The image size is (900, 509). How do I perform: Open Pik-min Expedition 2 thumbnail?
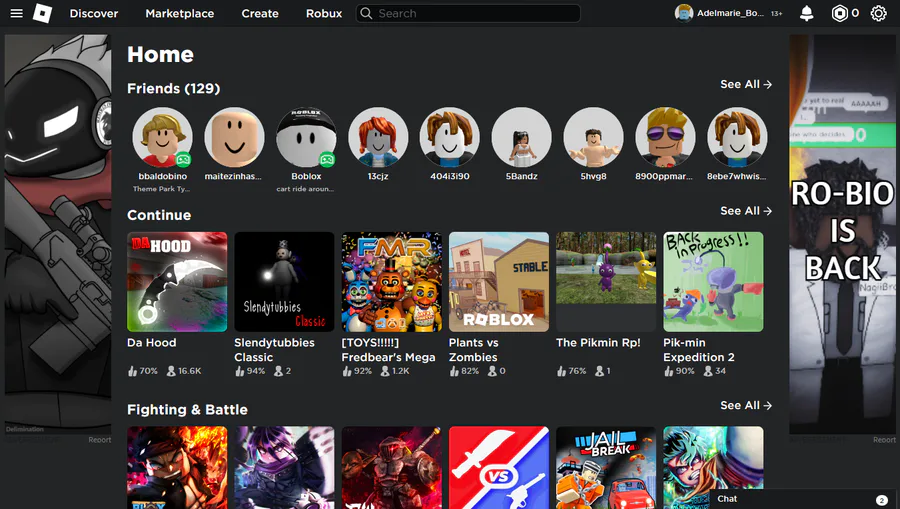click(x=713, y=282)
